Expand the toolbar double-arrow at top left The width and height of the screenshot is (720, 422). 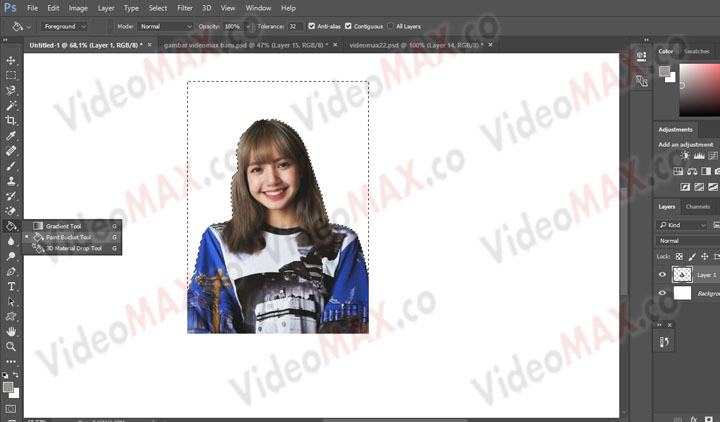pyautogui.click(x=6, y=40)
